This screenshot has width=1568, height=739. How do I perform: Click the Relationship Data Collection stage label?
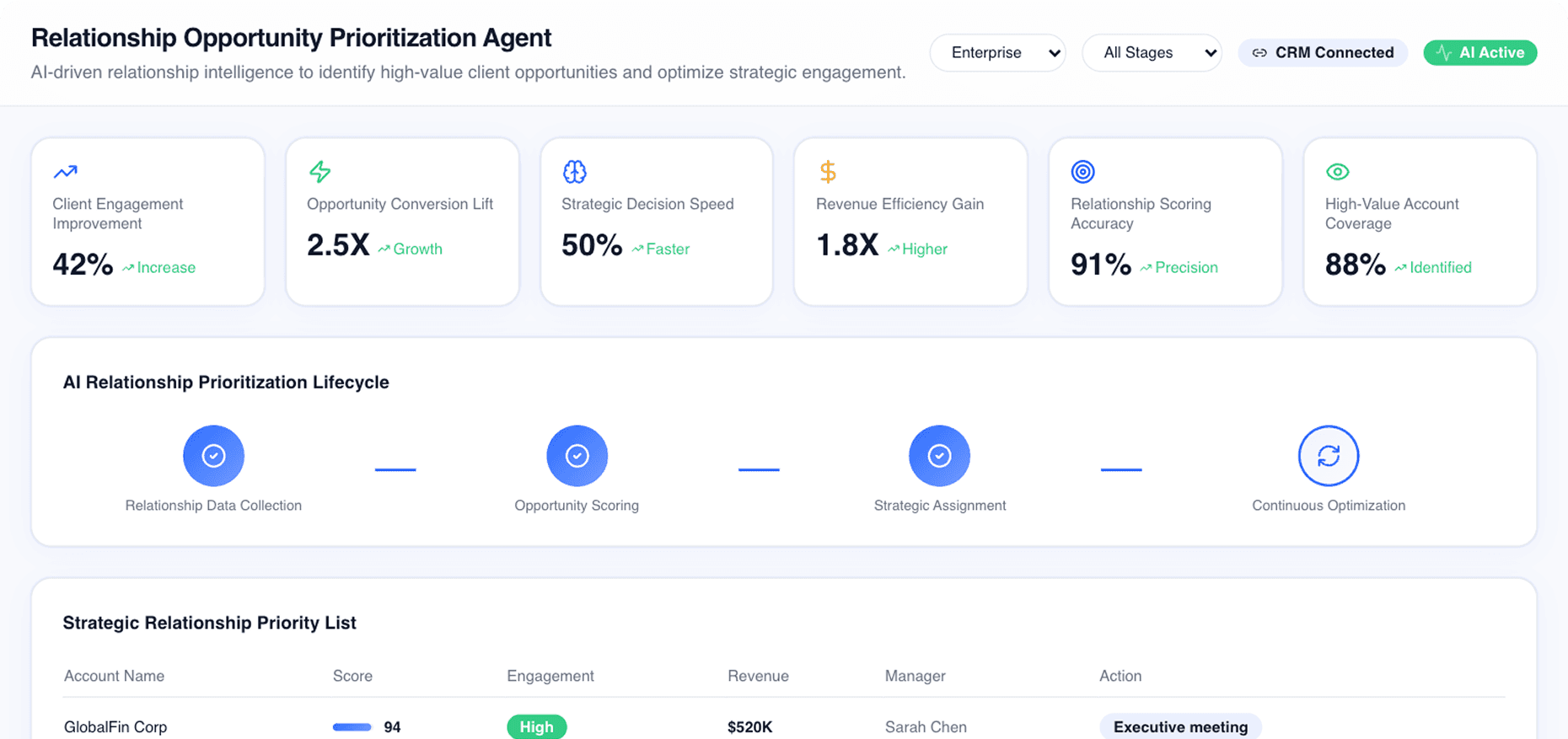pos(213,506)
